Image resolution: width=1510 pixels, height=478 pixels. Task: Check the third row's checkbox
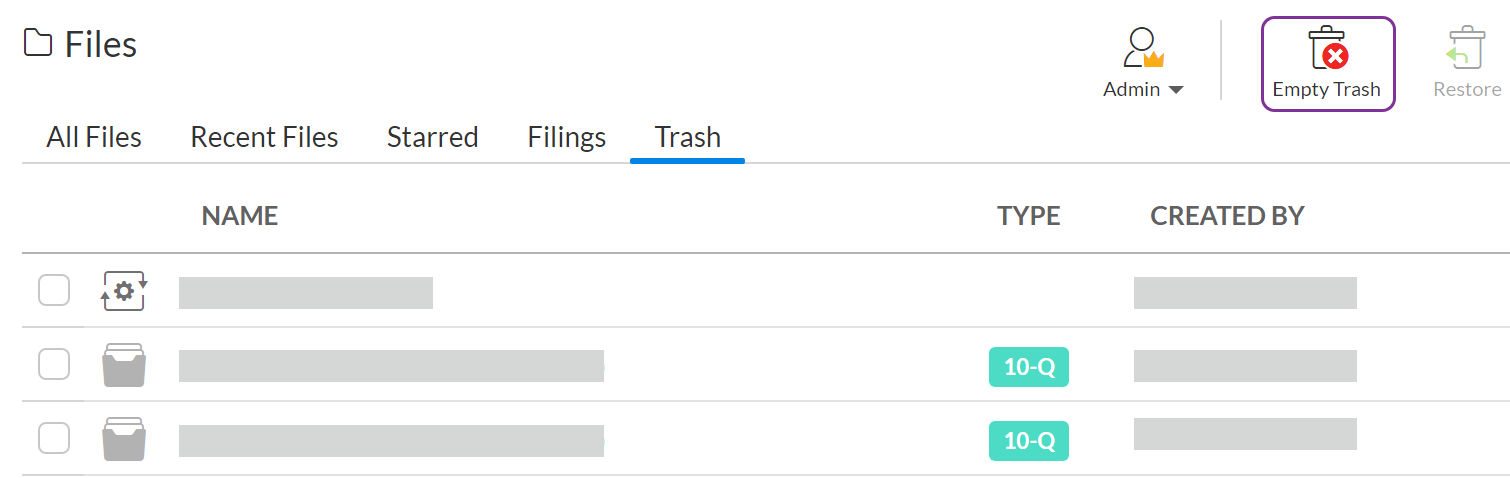pos(54,438)
